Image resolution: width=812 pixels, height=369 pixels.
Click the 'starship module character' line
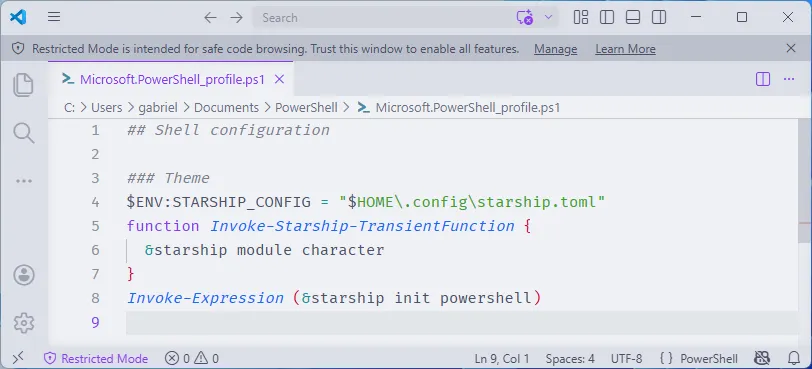264,250
